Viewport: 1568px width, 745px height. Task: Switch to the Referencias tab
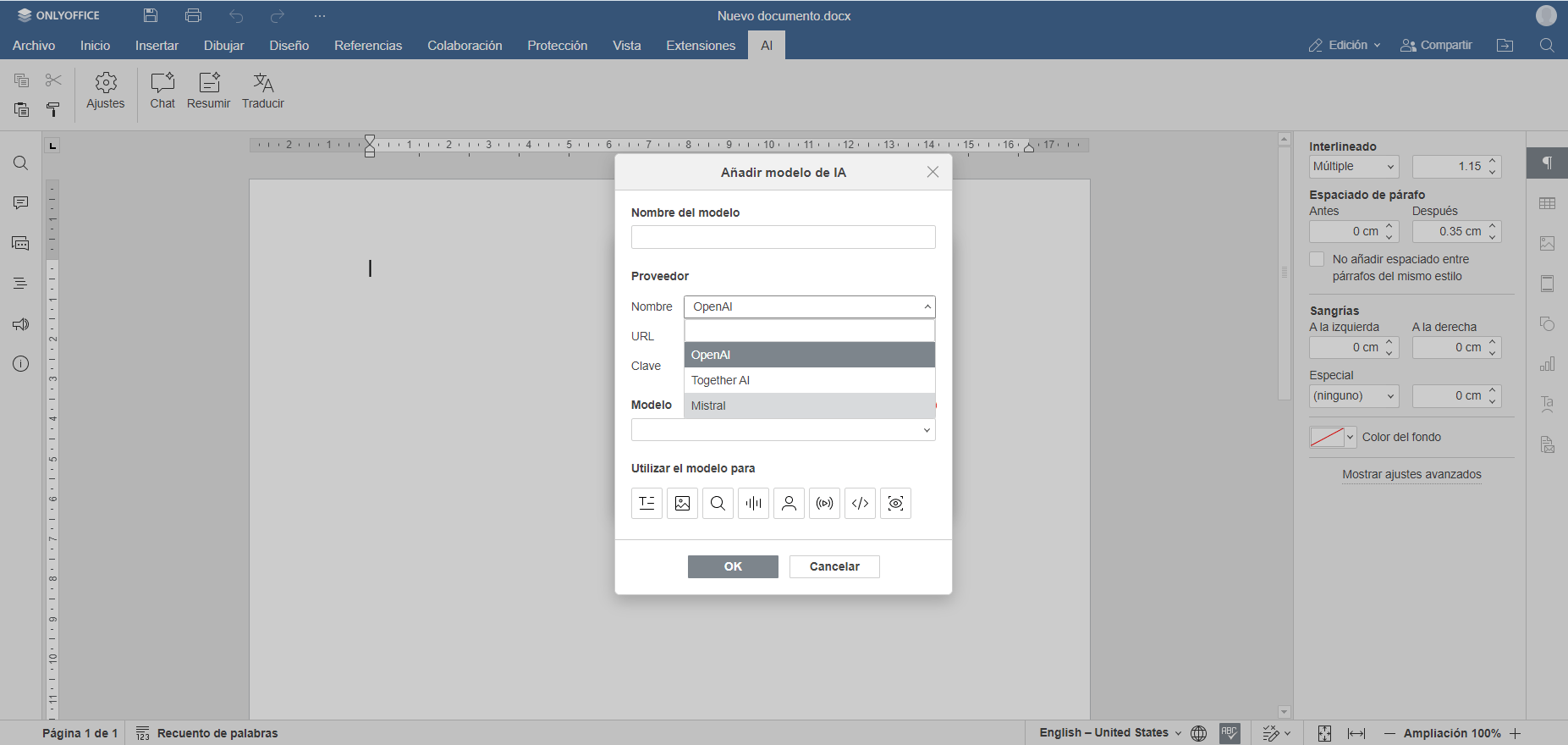click(368, 45)
